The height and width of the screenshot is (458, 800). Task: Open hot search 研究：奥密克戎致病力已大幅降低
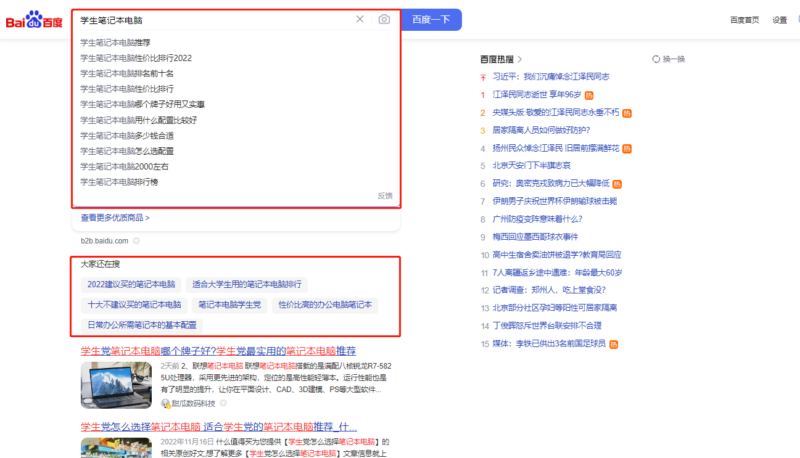[x=551, y=183]
